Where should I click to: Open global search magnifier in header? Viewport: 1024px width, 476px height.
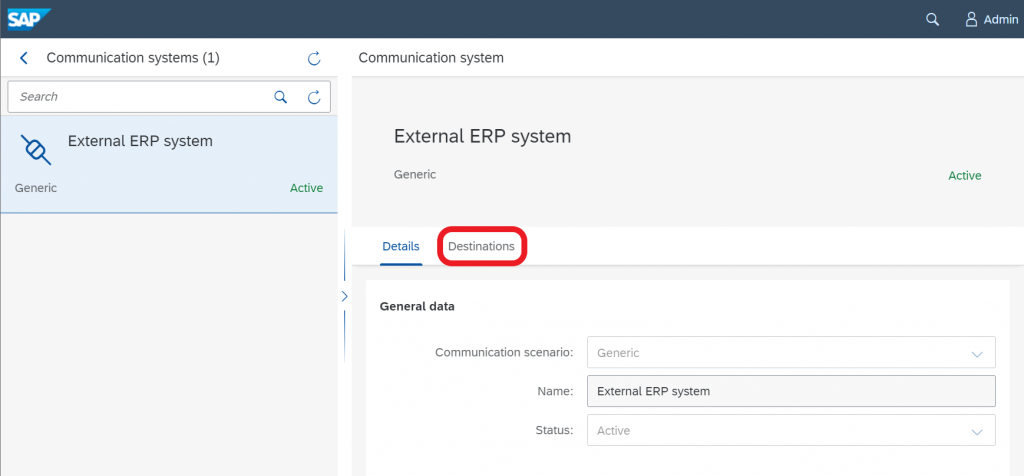tap(932, 20)
